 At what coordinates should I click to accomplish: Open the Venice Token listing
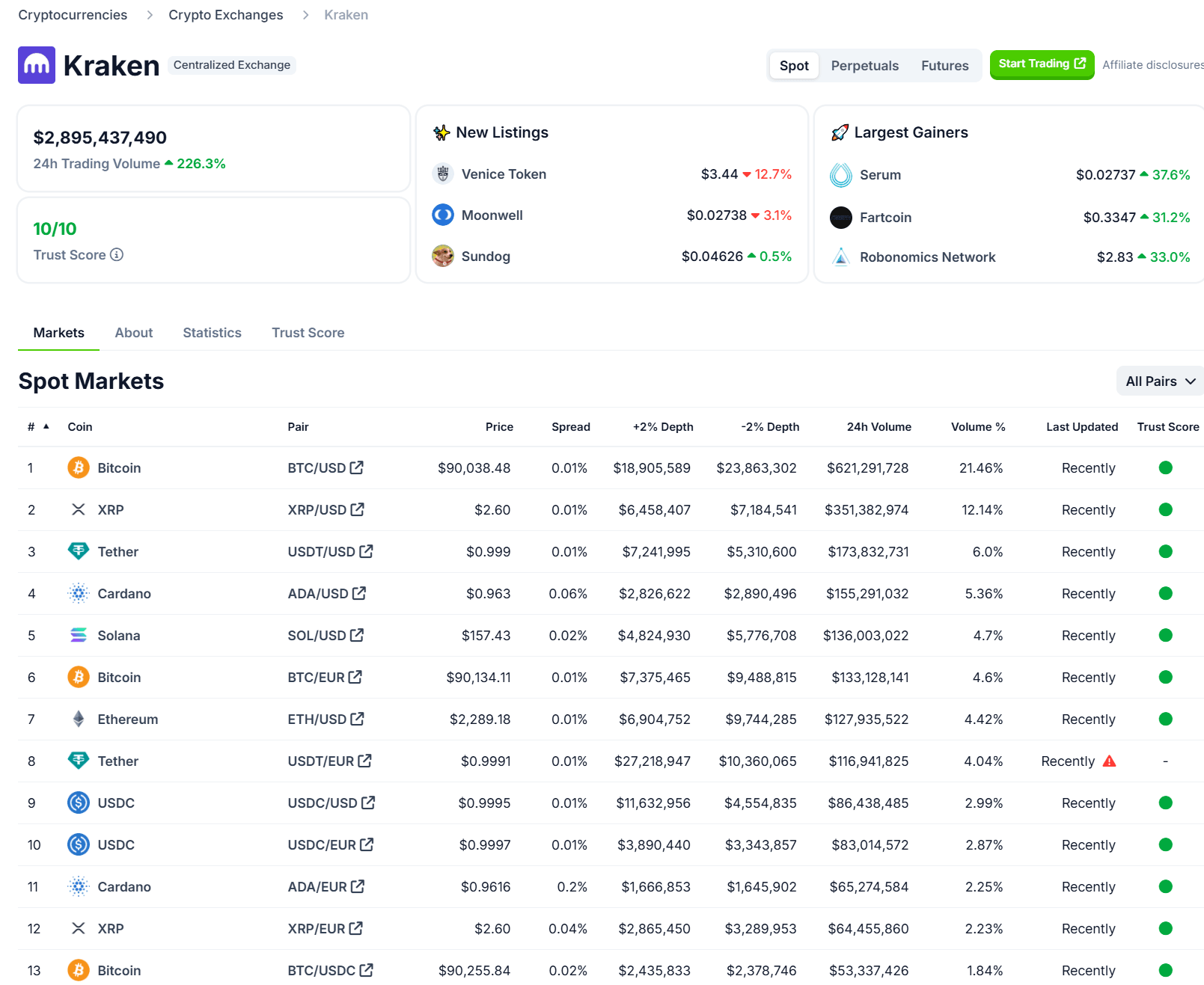pyautogui.click(x=504, y=174)
